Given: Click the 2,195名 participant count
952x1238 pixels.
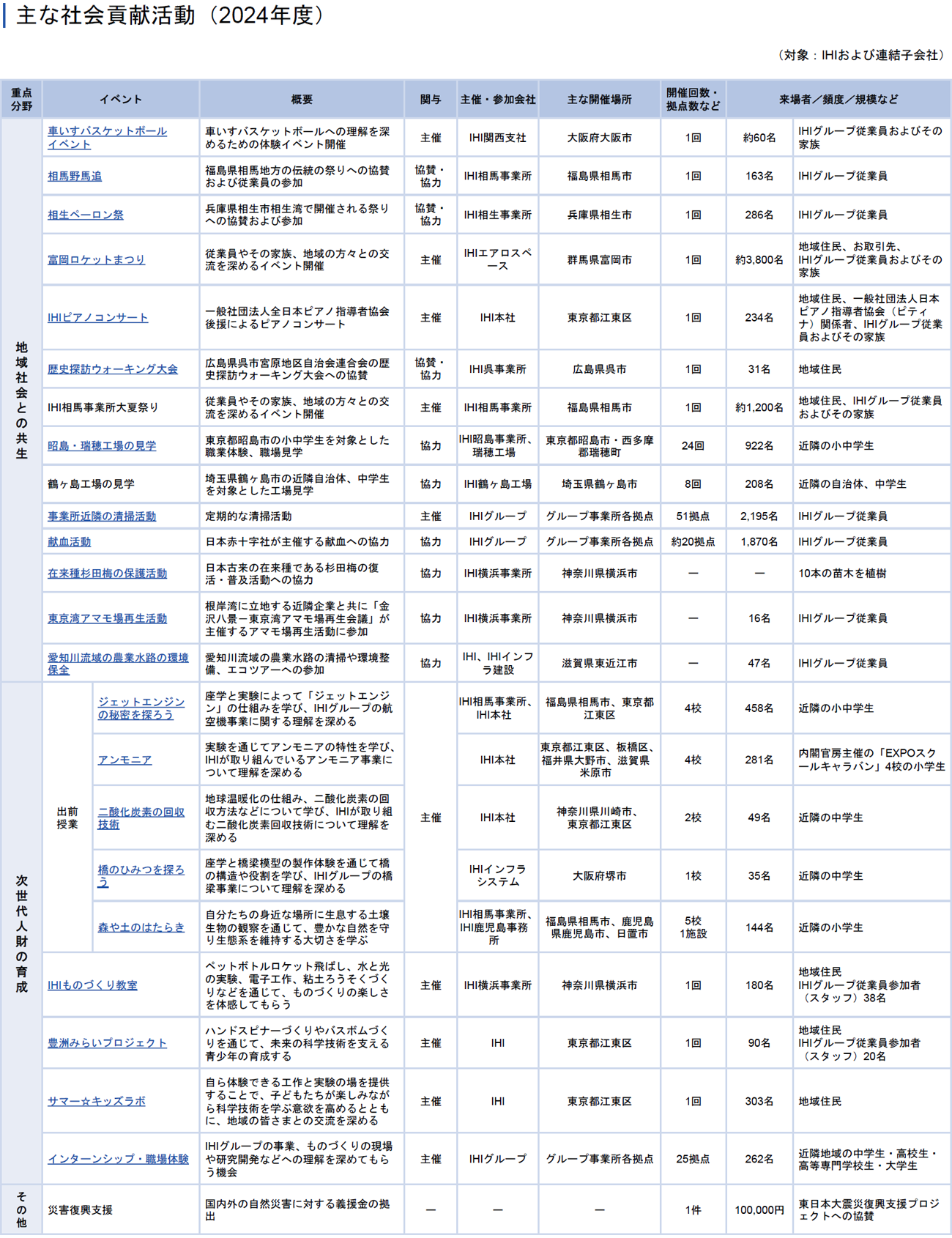Looking at the screenshot, I should click(x=759, y=516).
